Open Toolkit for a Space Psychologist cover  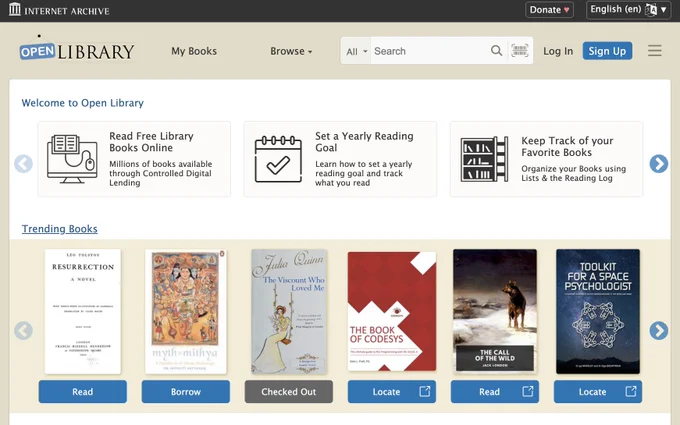(x=598, y=311)
